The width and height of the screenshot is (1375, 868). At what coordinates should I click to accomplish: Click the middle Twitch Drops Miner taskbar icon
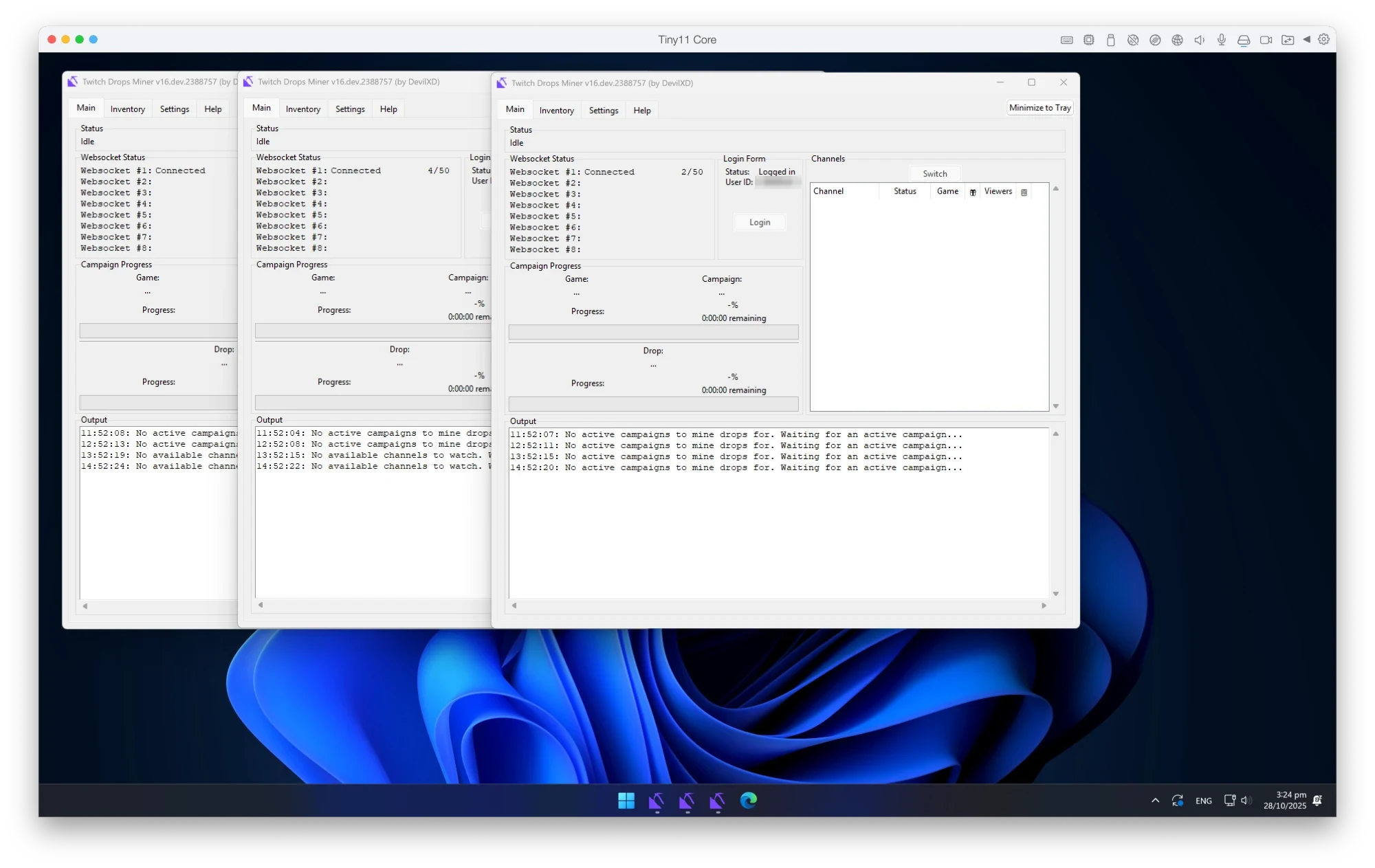(687, 801)
